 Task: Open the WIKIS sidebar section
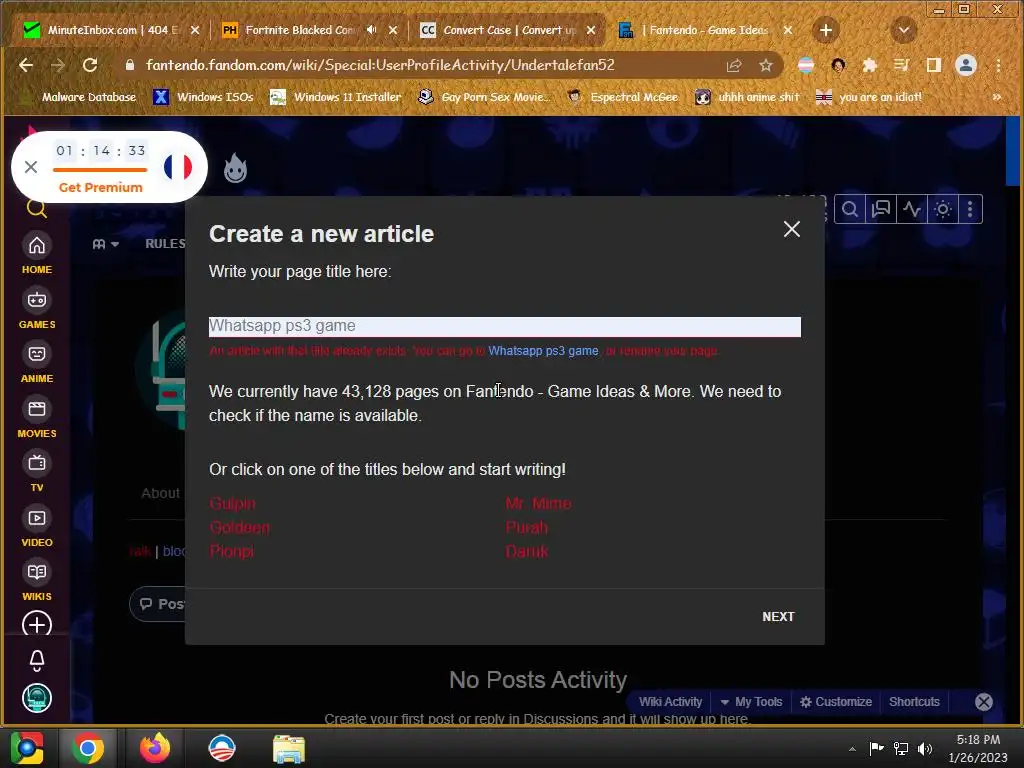pyautogui.click(x=37, y=581)
